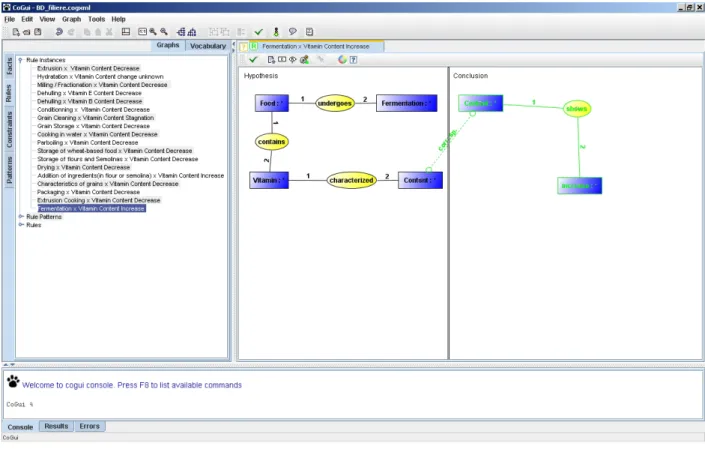Viewport: 705px width, 449px height.
Task: Click the traffic light icon
Action: pyautogui.click(x=276, y=32)
